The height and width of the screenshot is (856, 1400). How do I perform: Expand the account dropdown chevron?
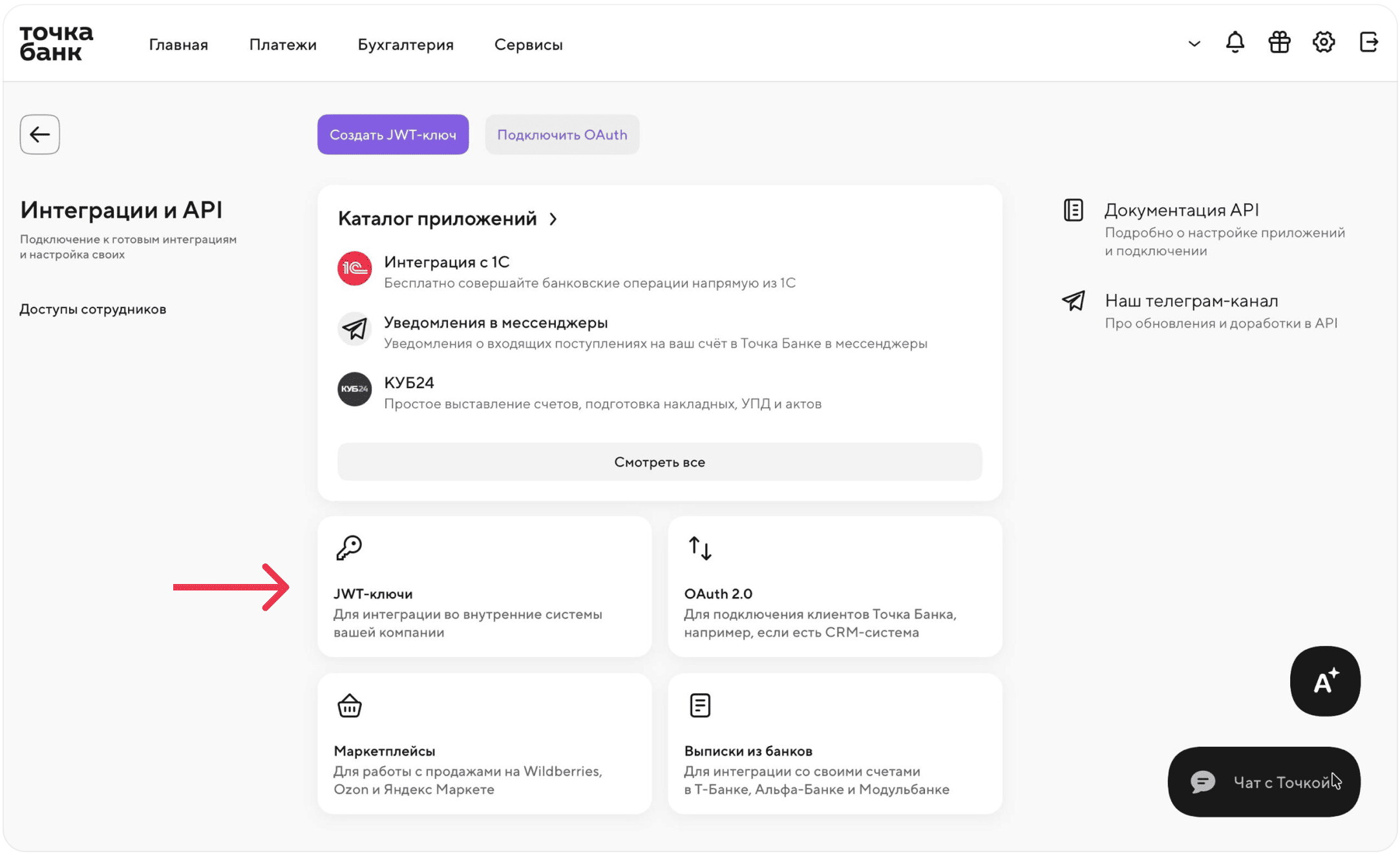(1194, 44)
